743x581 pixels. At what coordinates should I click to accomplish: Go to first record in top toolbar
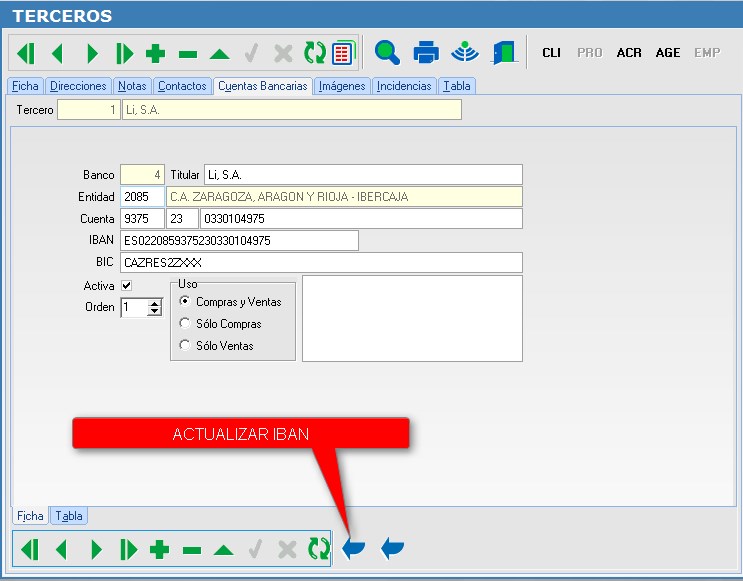point(26,53)
